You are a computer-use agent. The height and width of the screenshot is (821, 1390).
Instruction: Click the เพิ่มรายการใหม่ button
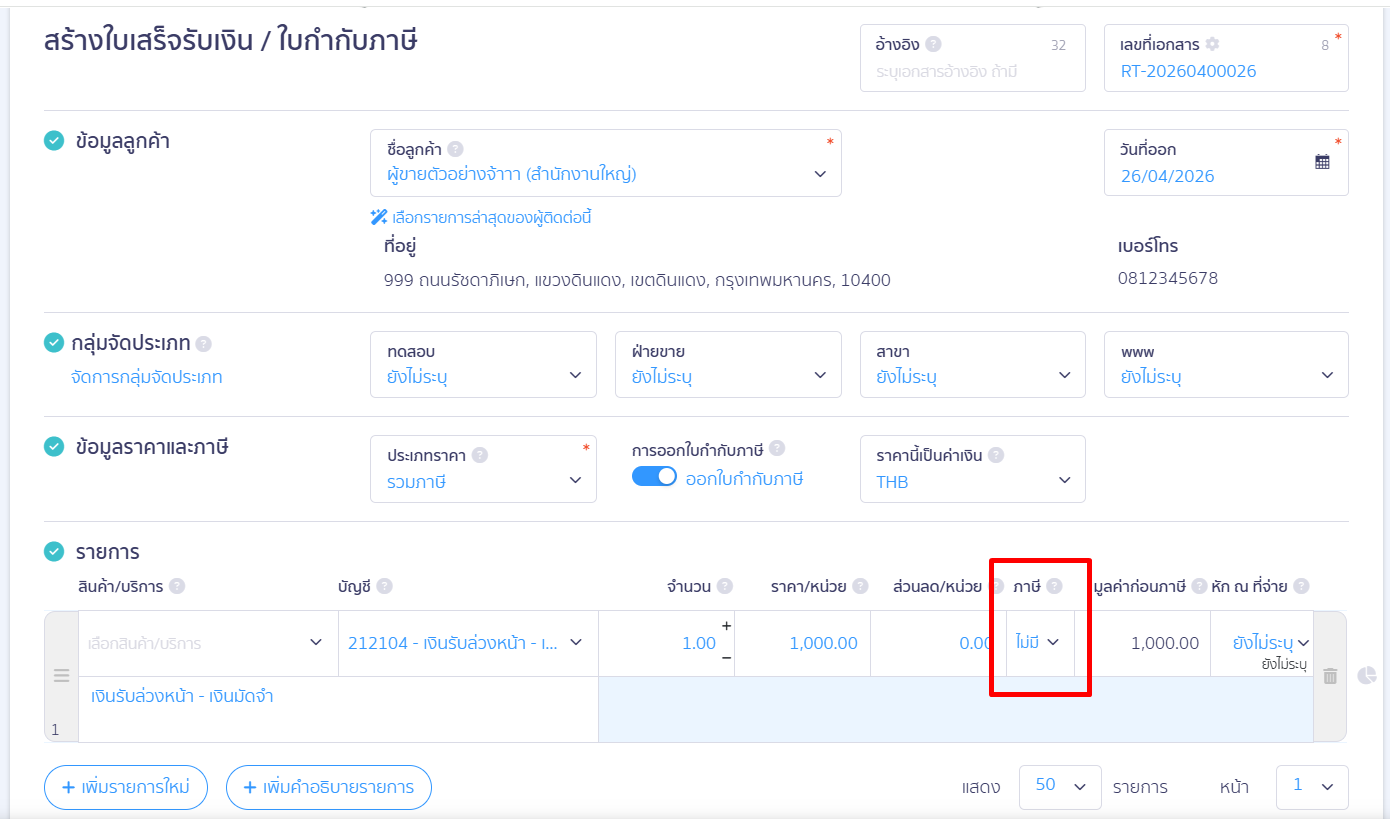[x=126, y=787]
